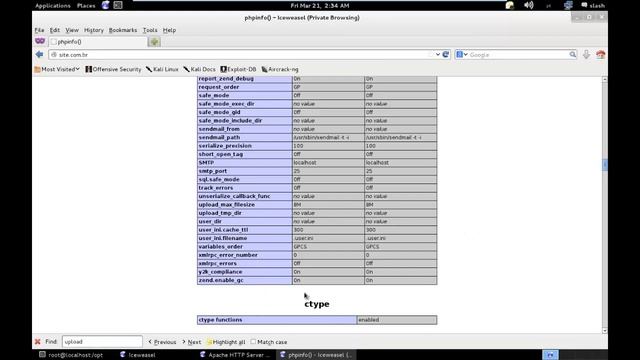Open the Kali Docs bookmark

click(199, 69)
